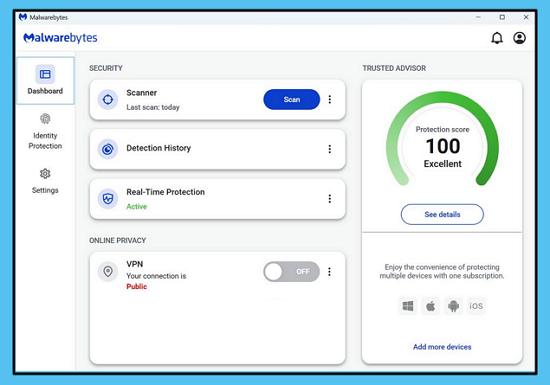The height and width of the screenshot is (385, 550).
Task: Open the account profile icon
Action: [519, 38]
